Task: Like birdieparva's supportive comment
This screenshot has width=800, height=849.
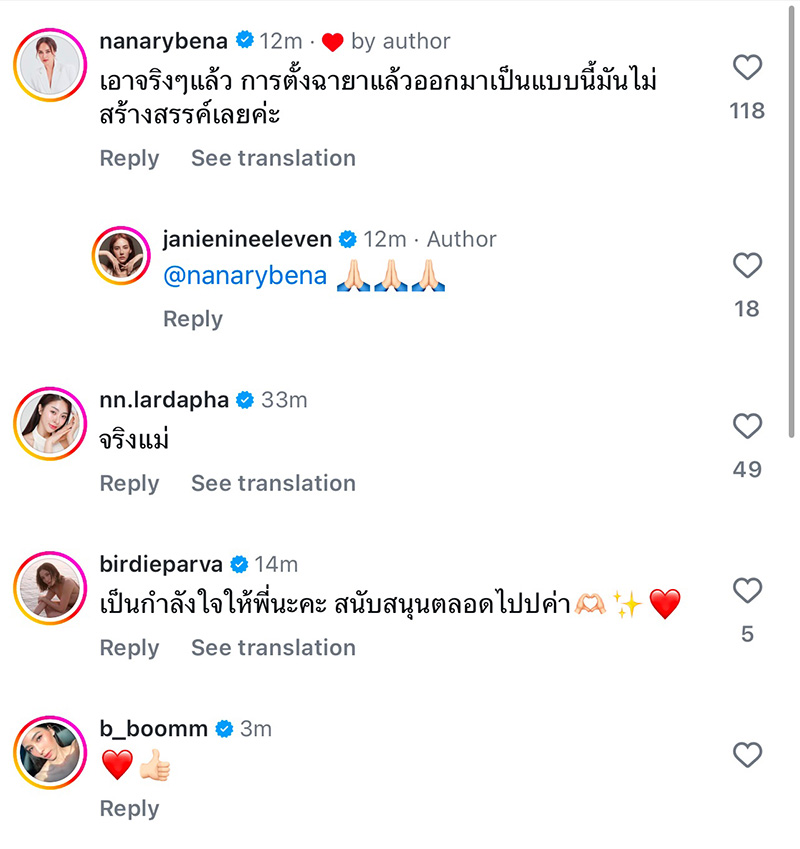Action: [747, 590]
